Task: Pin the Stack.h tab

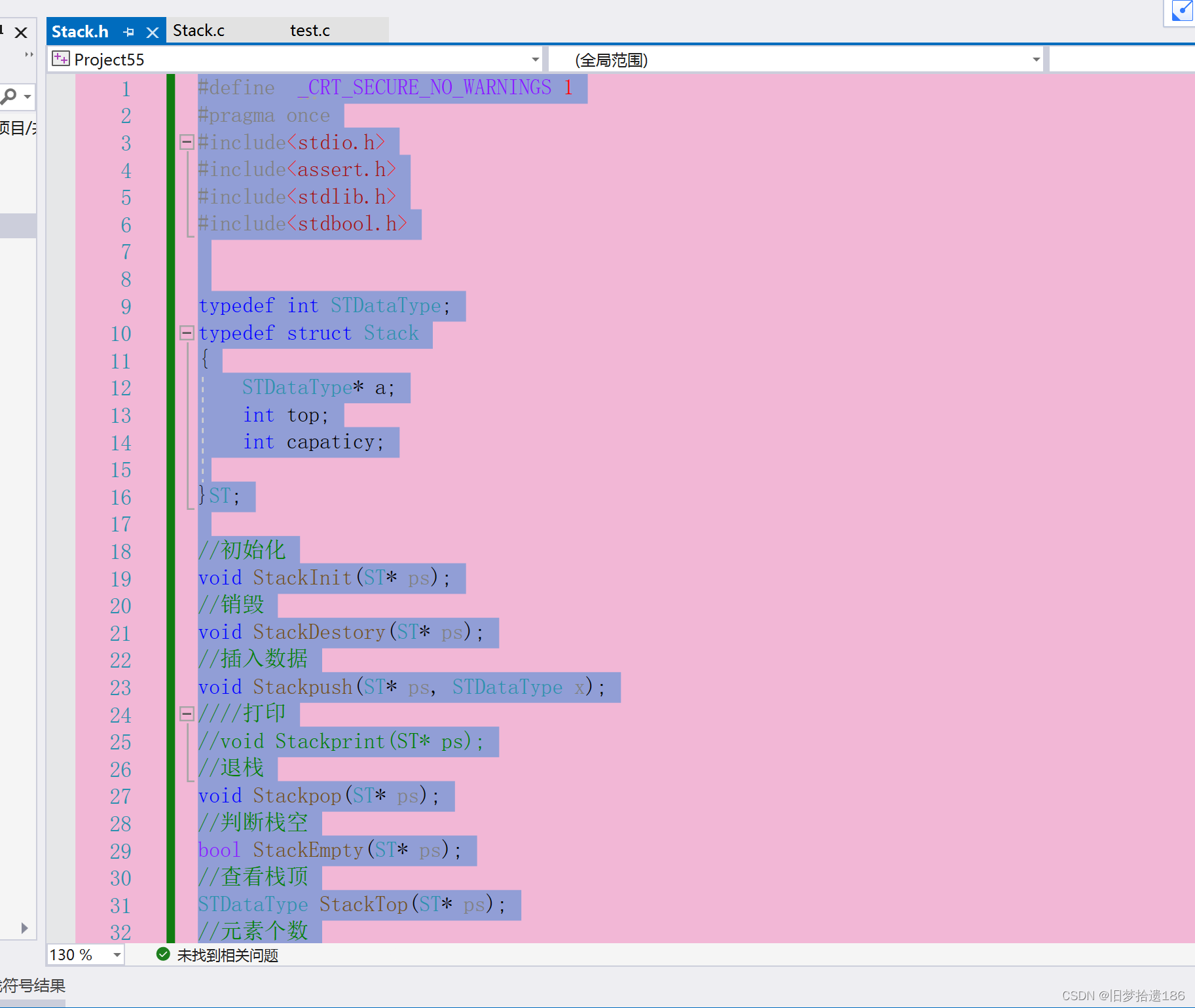Action: coord(129,31)
